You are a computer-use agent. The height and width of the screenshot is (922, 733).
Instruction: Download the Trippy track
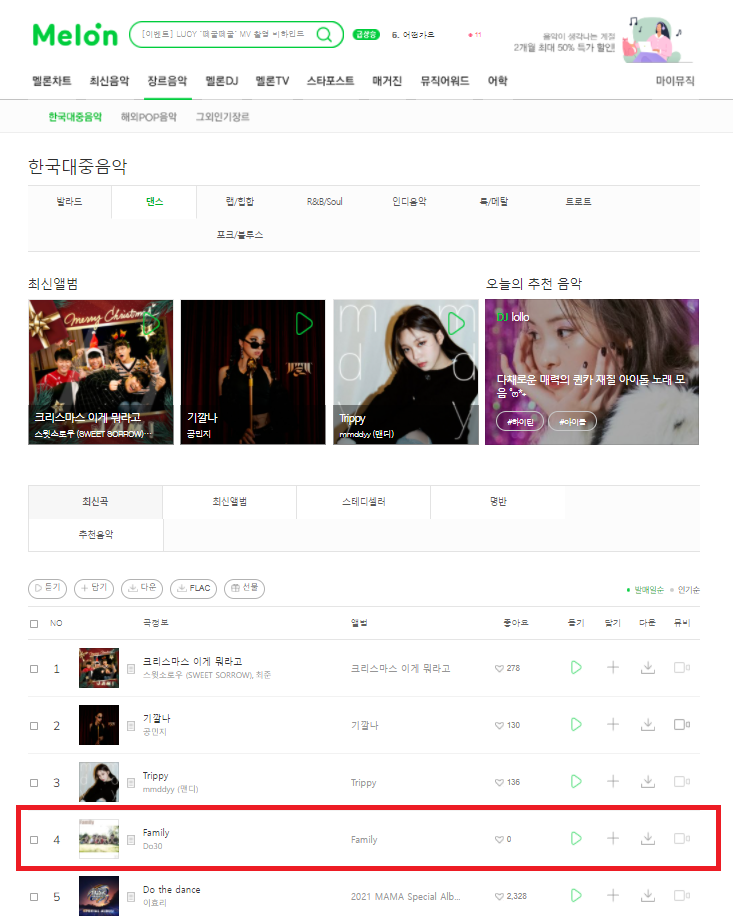[x=648, y=781]
